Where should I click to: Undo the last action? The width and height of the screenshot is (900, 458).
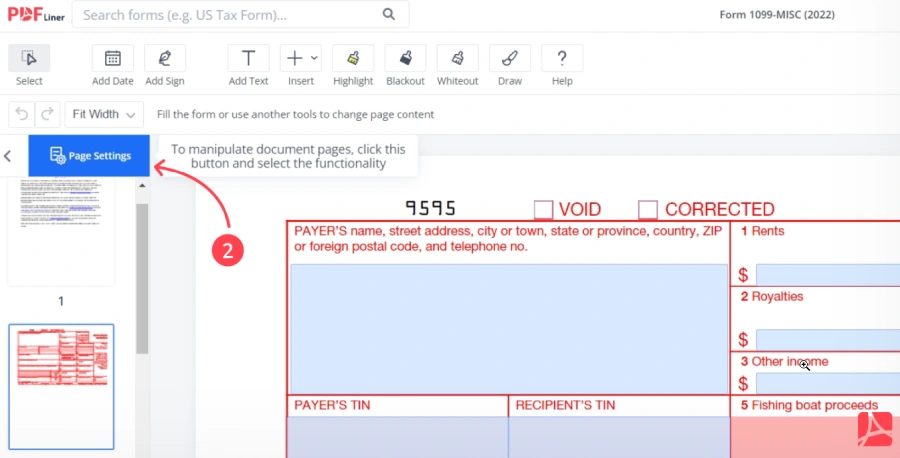(x=22, y=114)
